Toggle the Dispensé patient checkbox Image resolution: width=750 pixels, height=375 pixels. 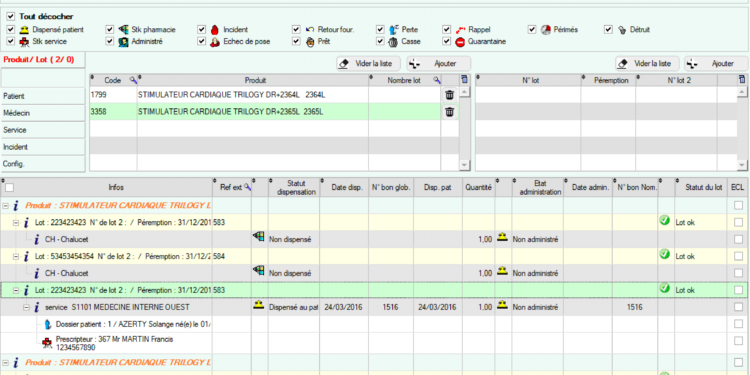(x=11, y=30)
